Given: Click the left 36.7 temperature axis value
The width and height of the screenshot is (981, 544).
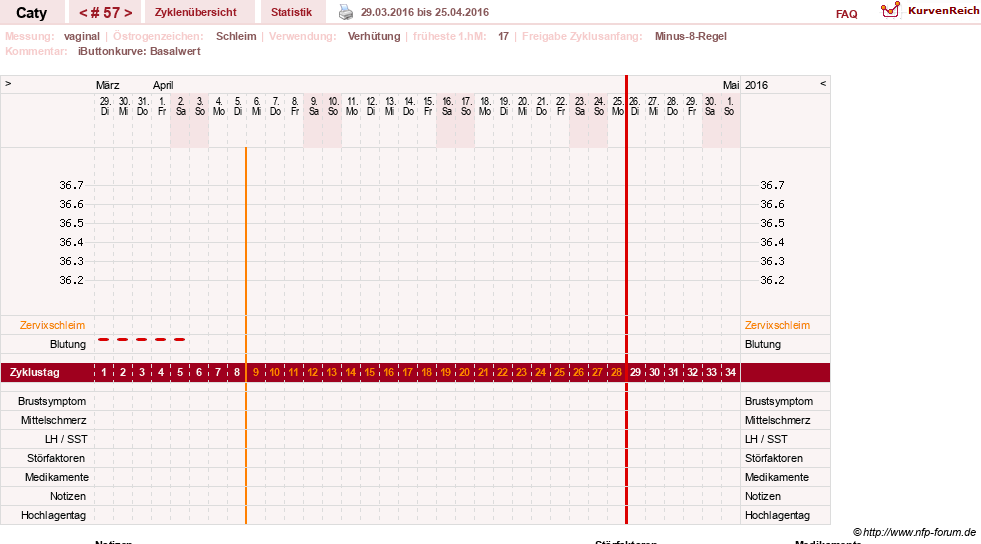Looking at the screenshot, I should coord(71,185).
